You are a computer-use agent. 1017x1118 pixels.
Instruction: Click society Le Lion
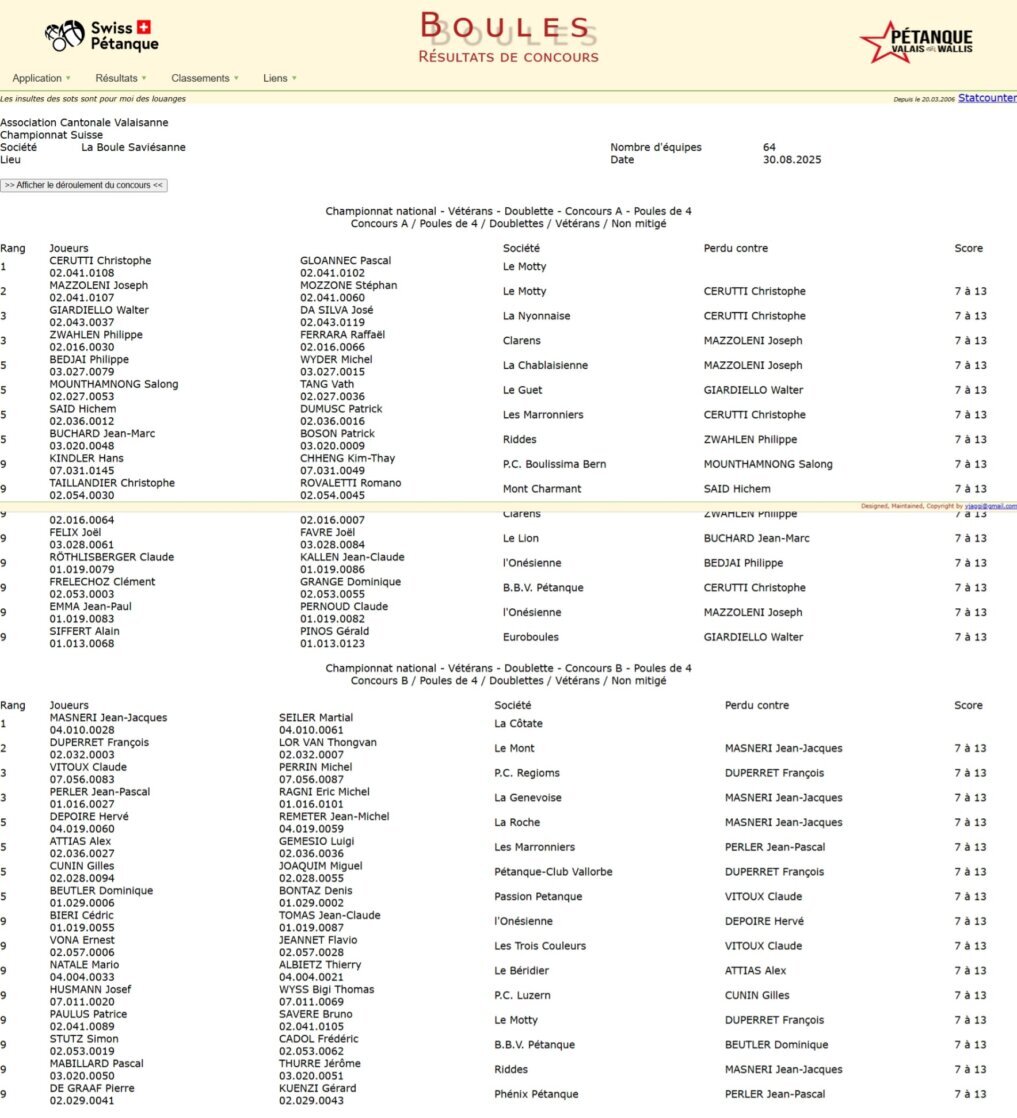[x=521, y=538]
